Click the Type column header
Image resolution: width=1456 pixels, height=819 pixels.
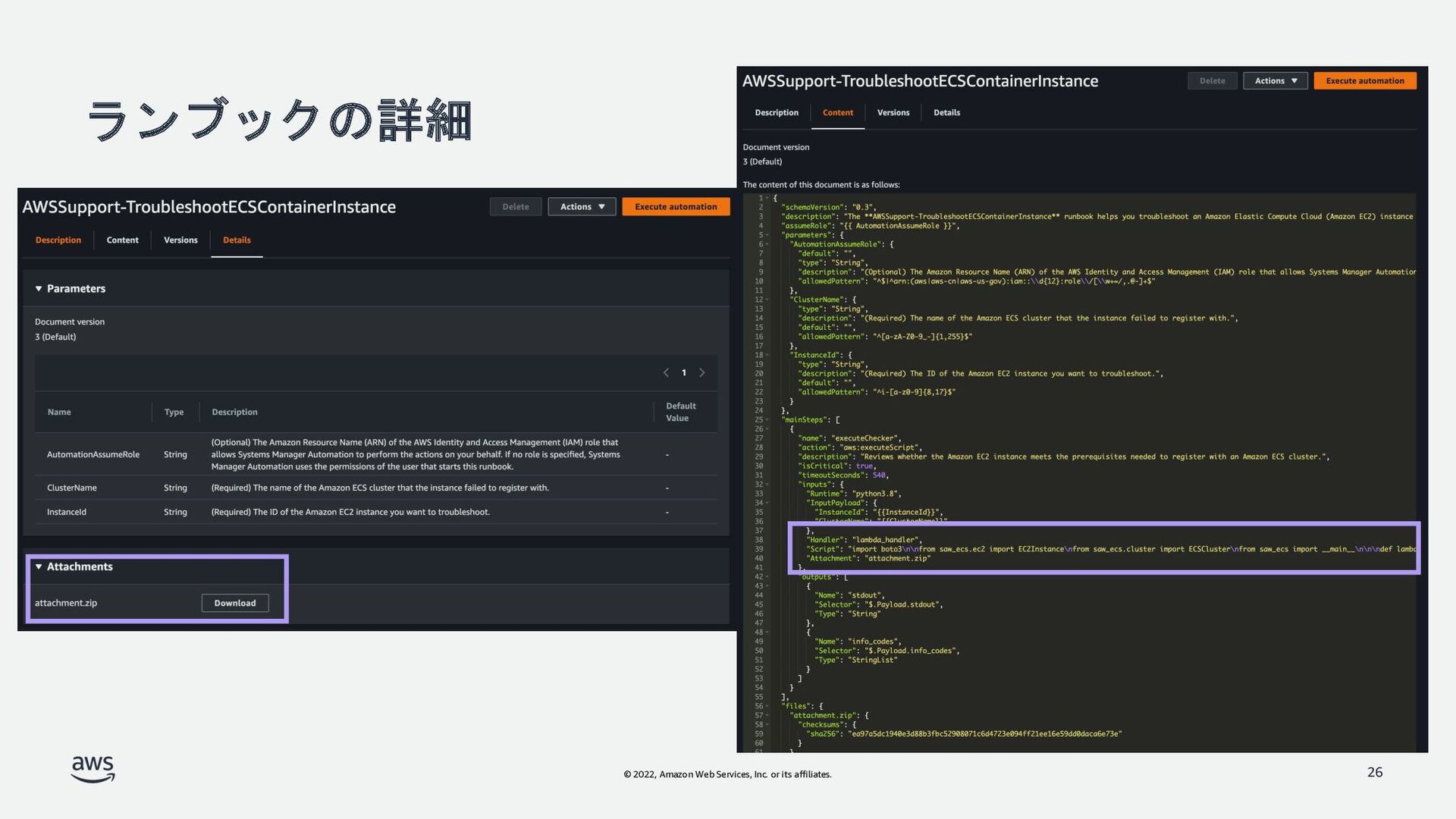click(x=174, y=412)
